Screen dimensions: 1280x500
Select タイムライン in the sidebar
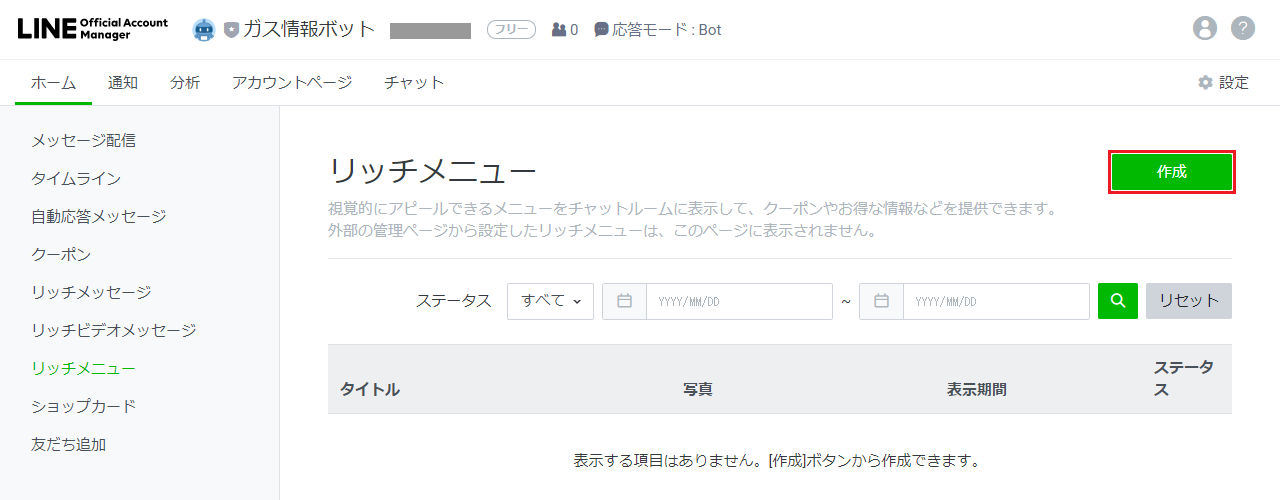[76, 179]
